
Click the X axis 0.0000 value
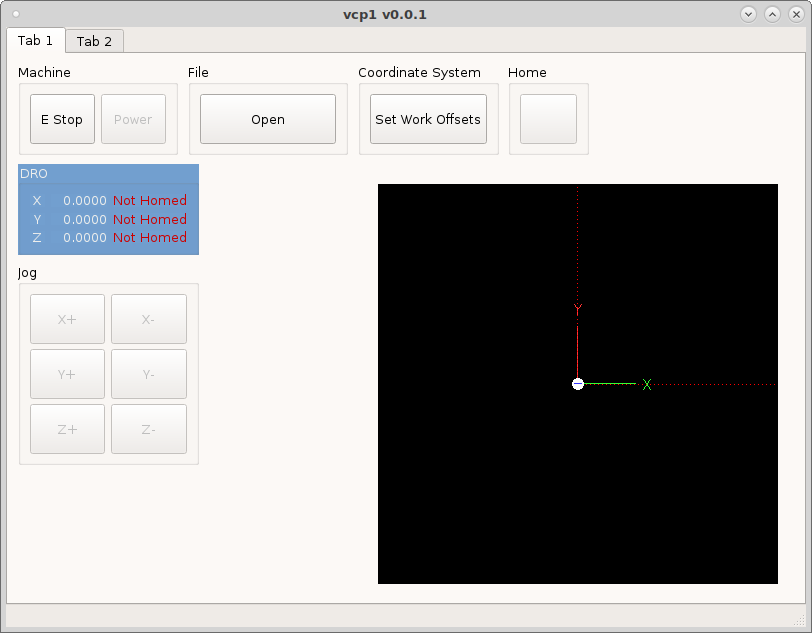point(85,200)
